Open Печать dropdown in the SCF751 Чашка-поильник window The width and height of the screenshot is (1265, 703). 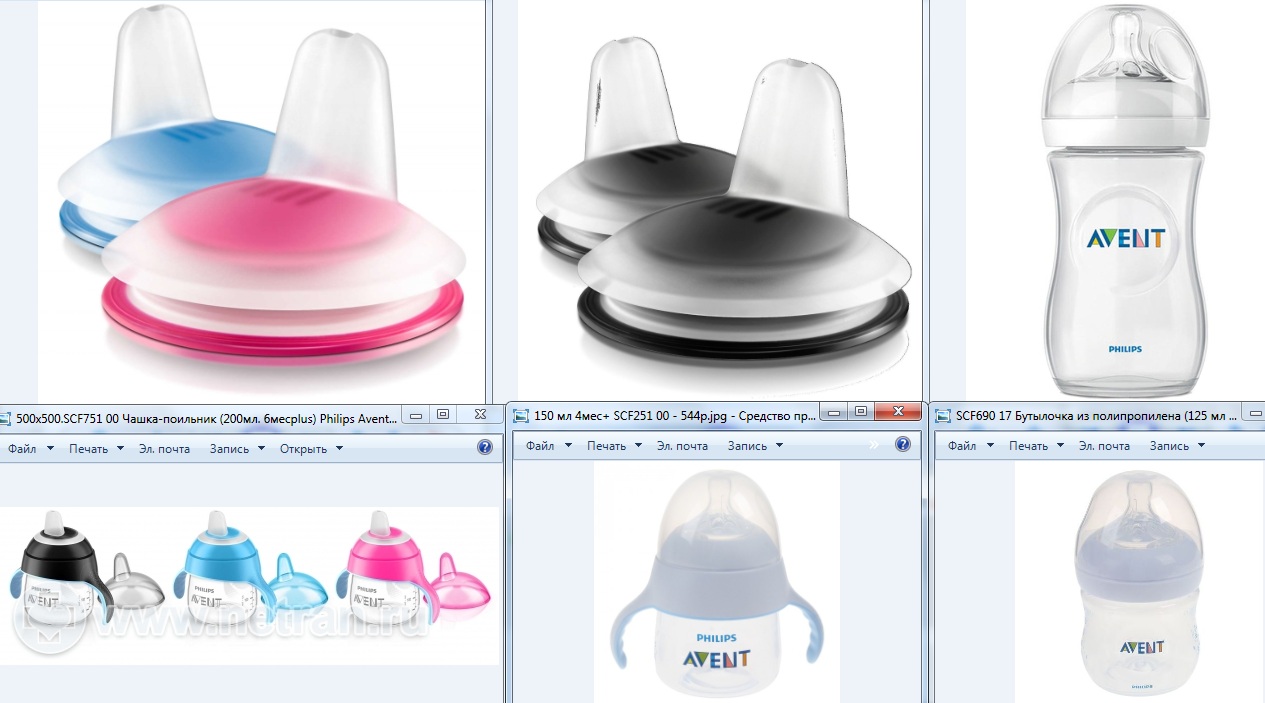click(96, 449)
